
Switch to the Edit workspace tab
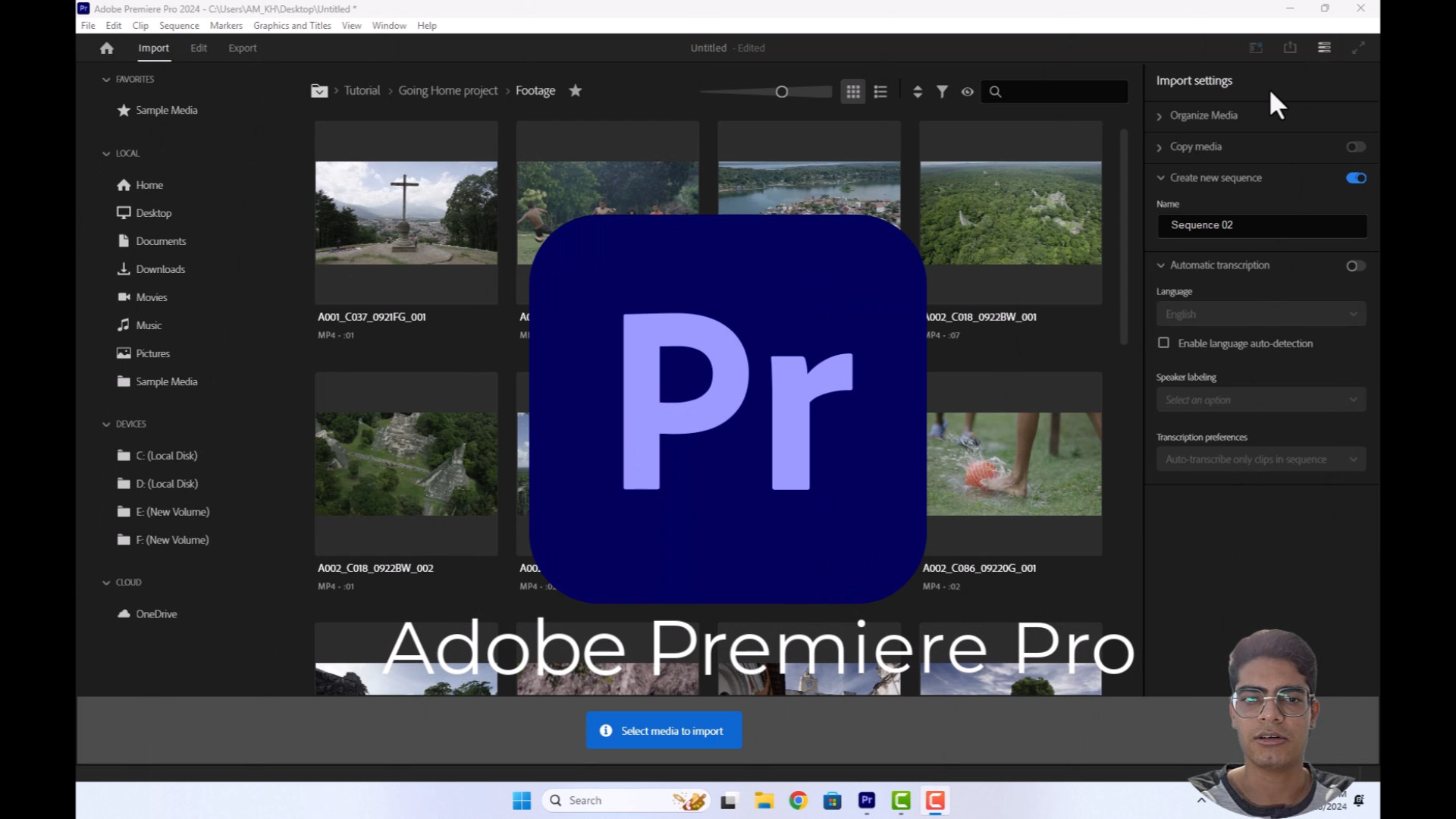pyautogui.click(x=199, y=48)
